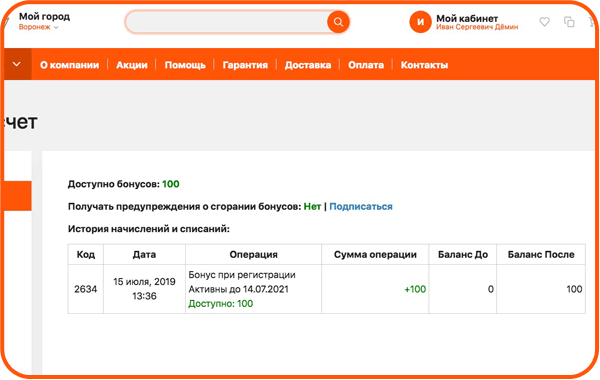Click the green Нет notification status
Image resolution: width=600 pixels, height=380 pixels.
[312, 207]
